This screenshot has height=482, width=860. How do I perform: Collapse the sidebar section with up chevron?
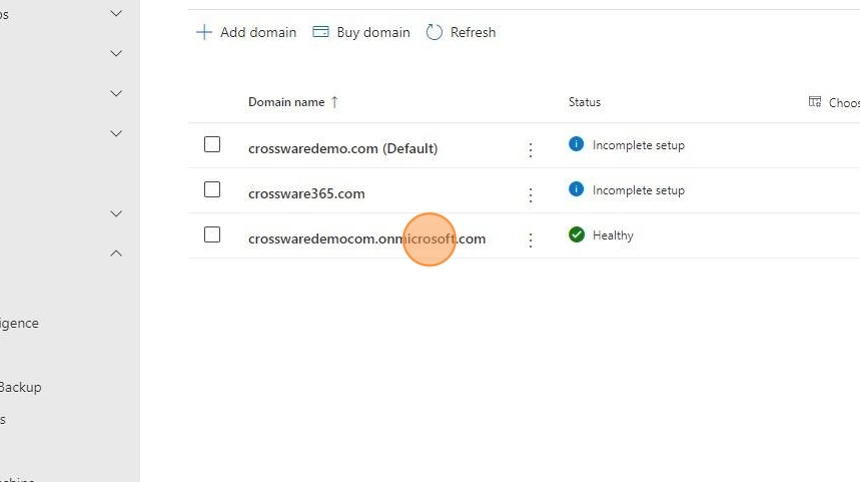pyautogui.click(x=116, y=253)
